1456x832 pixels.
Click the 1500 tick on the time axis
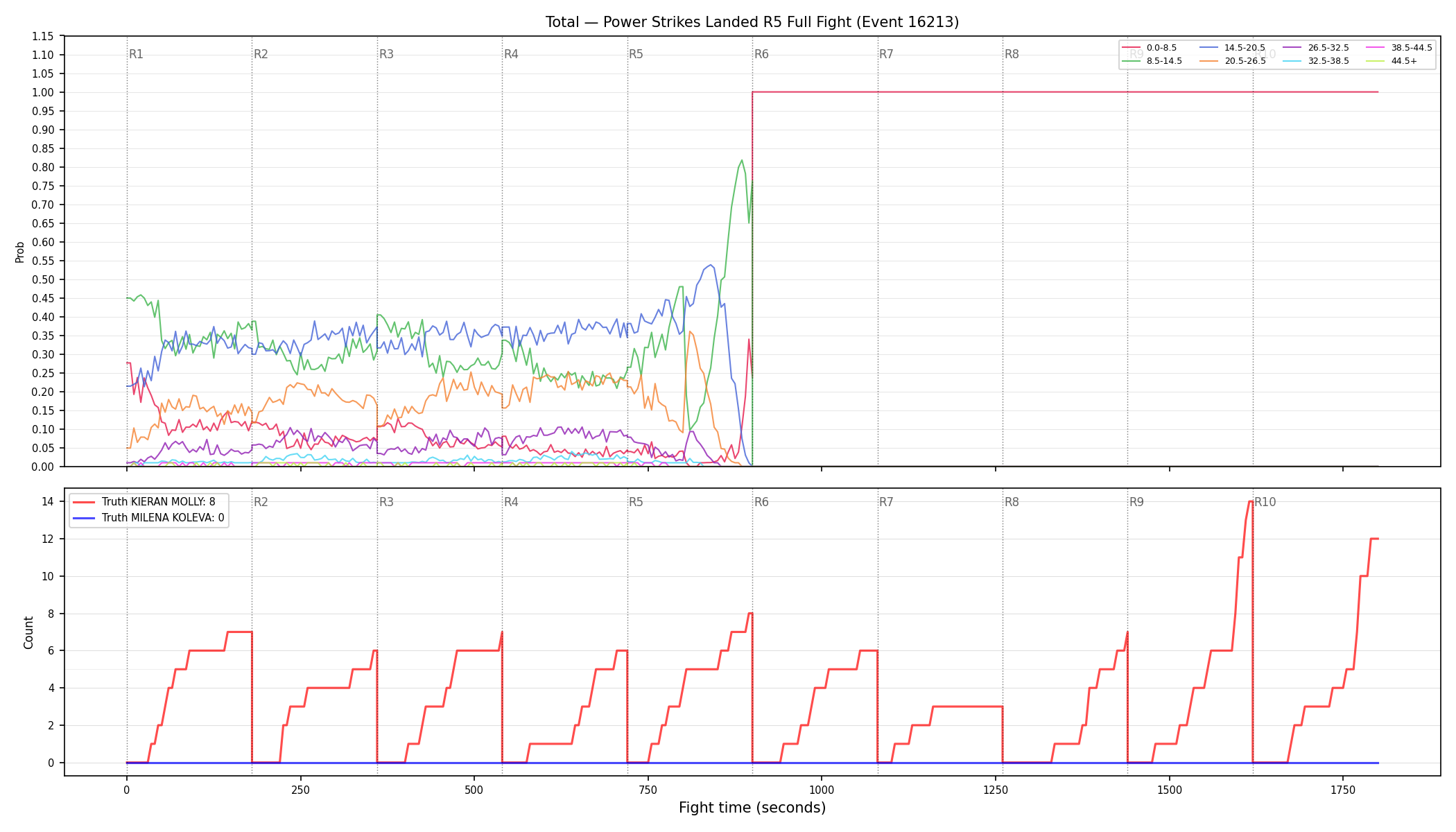(1170, 790)
